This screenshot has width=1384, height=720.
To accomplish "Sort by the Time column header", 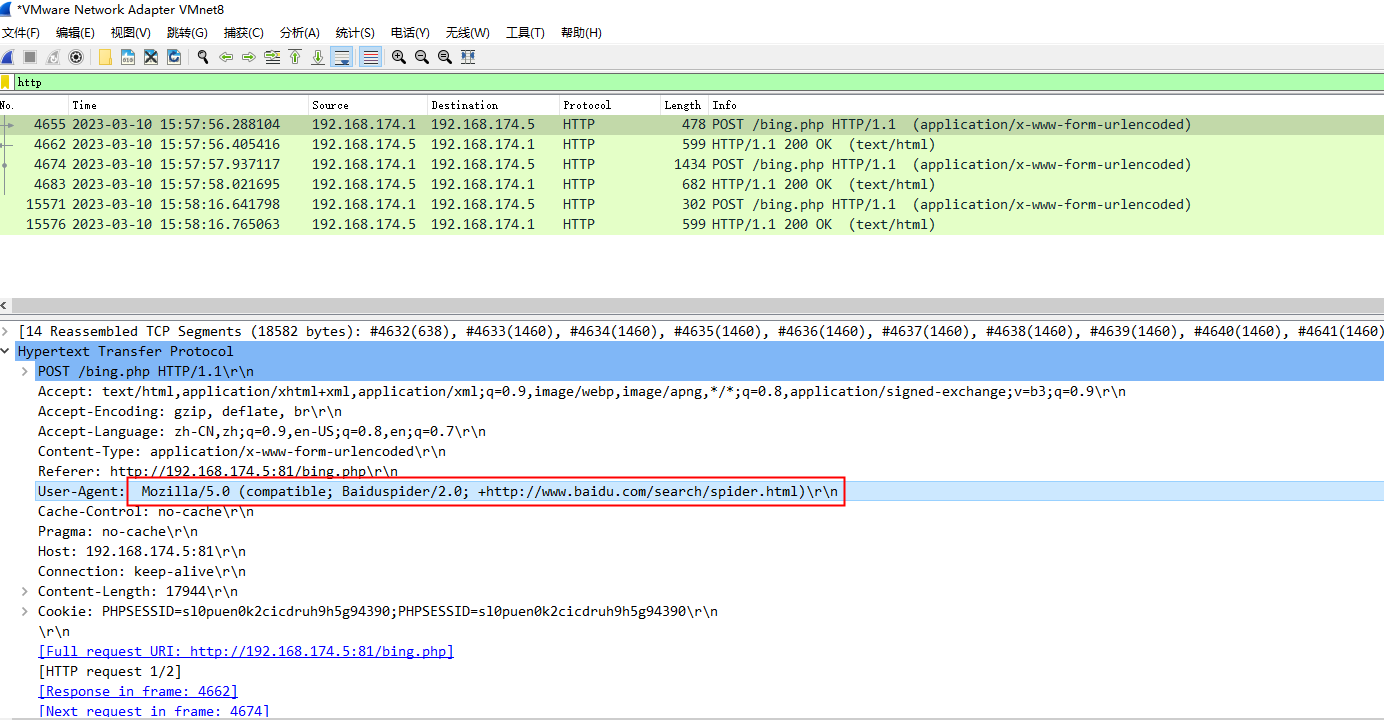I will pos(188,105).
